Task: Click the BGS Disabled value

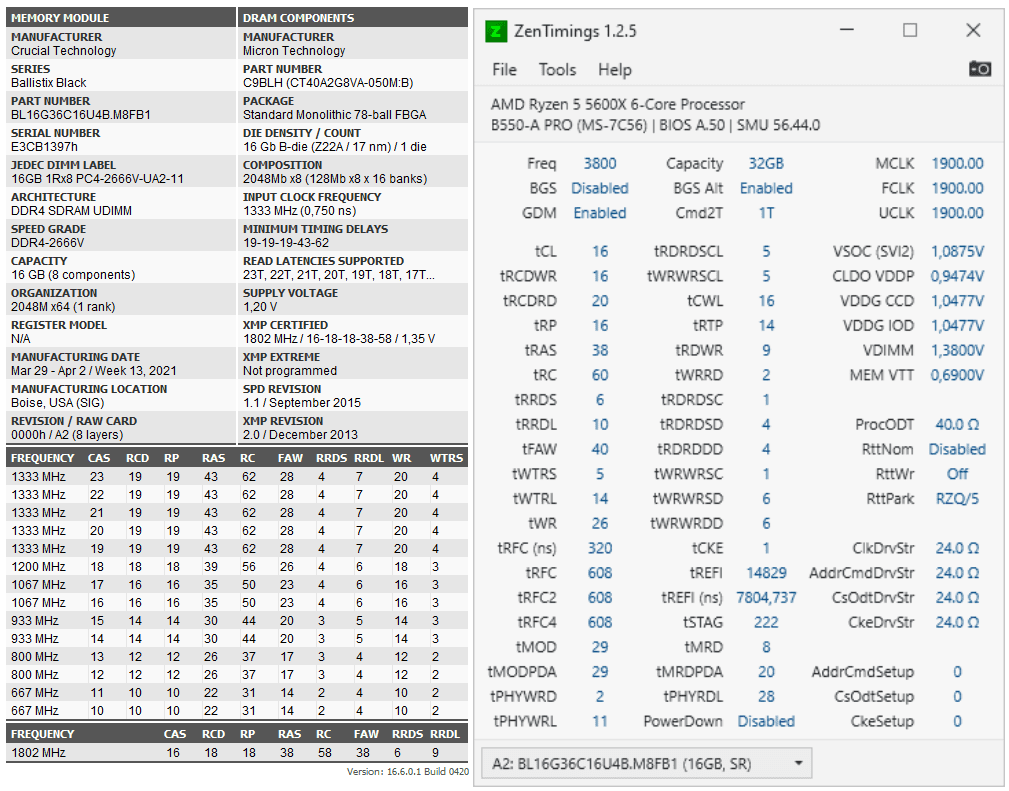Action: coord(600,188)
